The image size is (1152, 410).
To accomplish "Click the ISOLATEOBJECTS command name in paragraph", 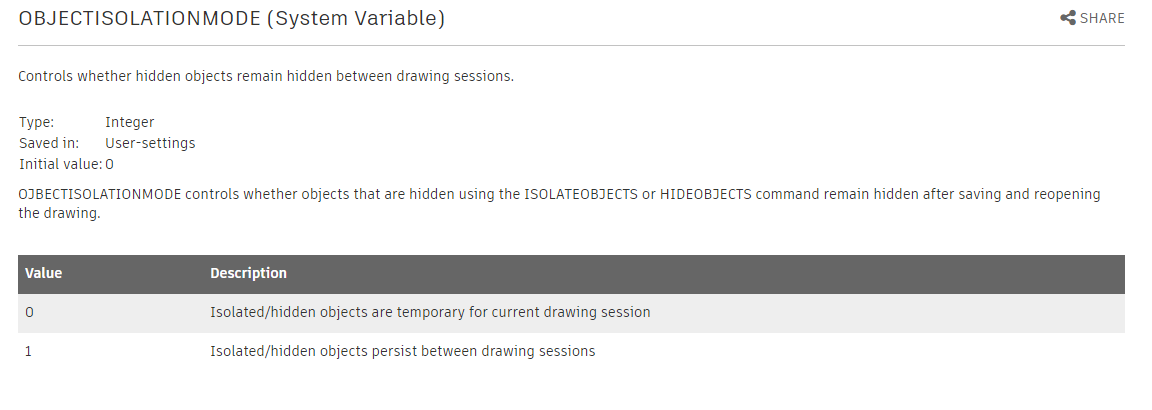I will (581, 194).
